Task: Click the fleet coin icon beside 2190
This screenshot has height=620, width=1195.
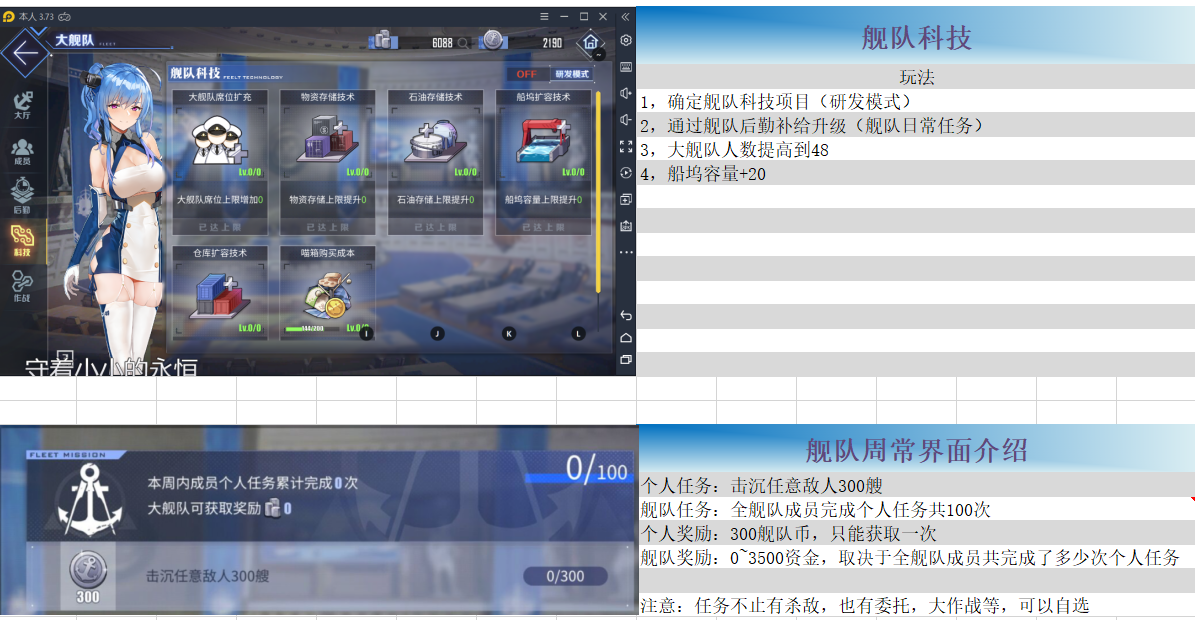Action: (x=493, y=40)
